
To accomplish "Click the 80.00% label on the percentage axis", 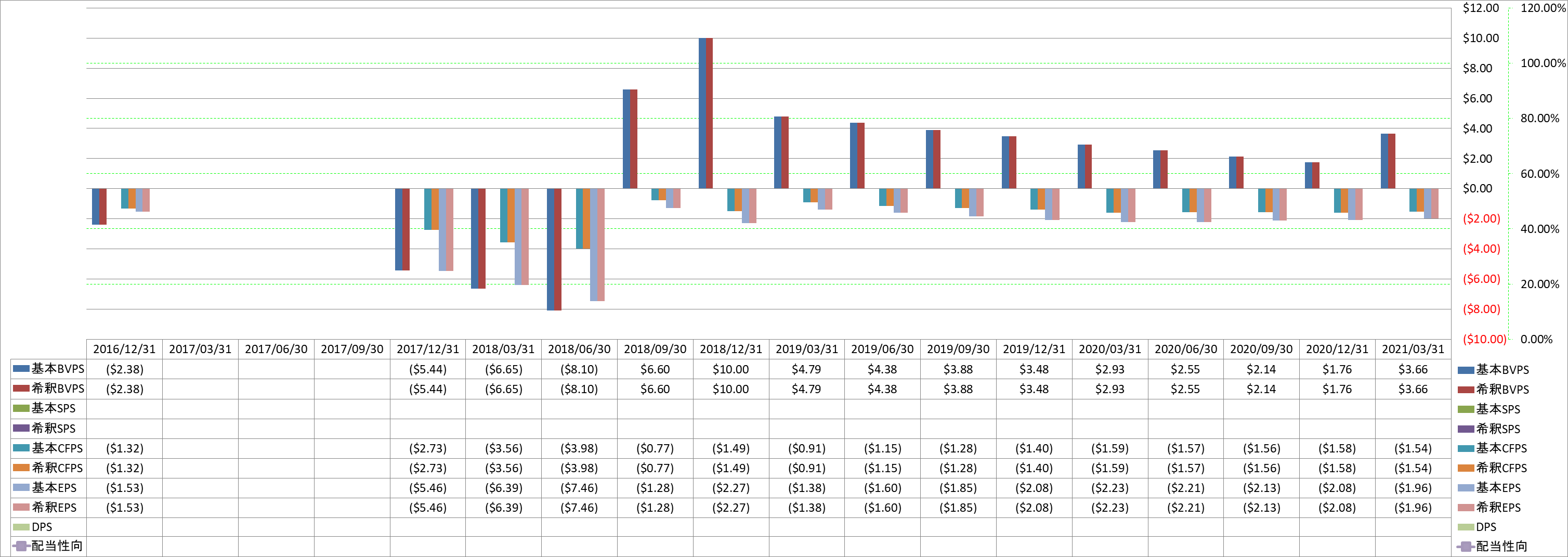I will pos(1540,118).
